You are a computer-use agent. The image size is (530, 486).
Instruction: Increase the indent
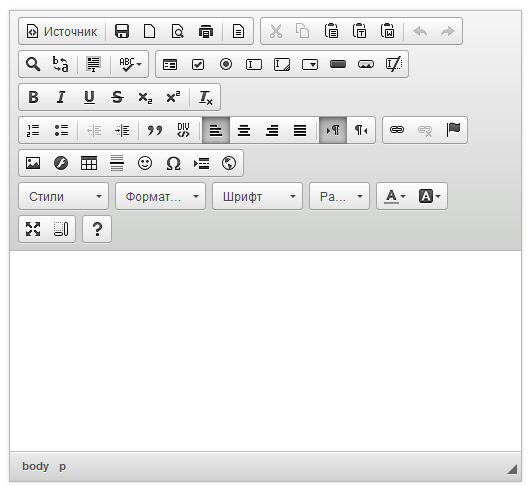click(x=122, y=130)
